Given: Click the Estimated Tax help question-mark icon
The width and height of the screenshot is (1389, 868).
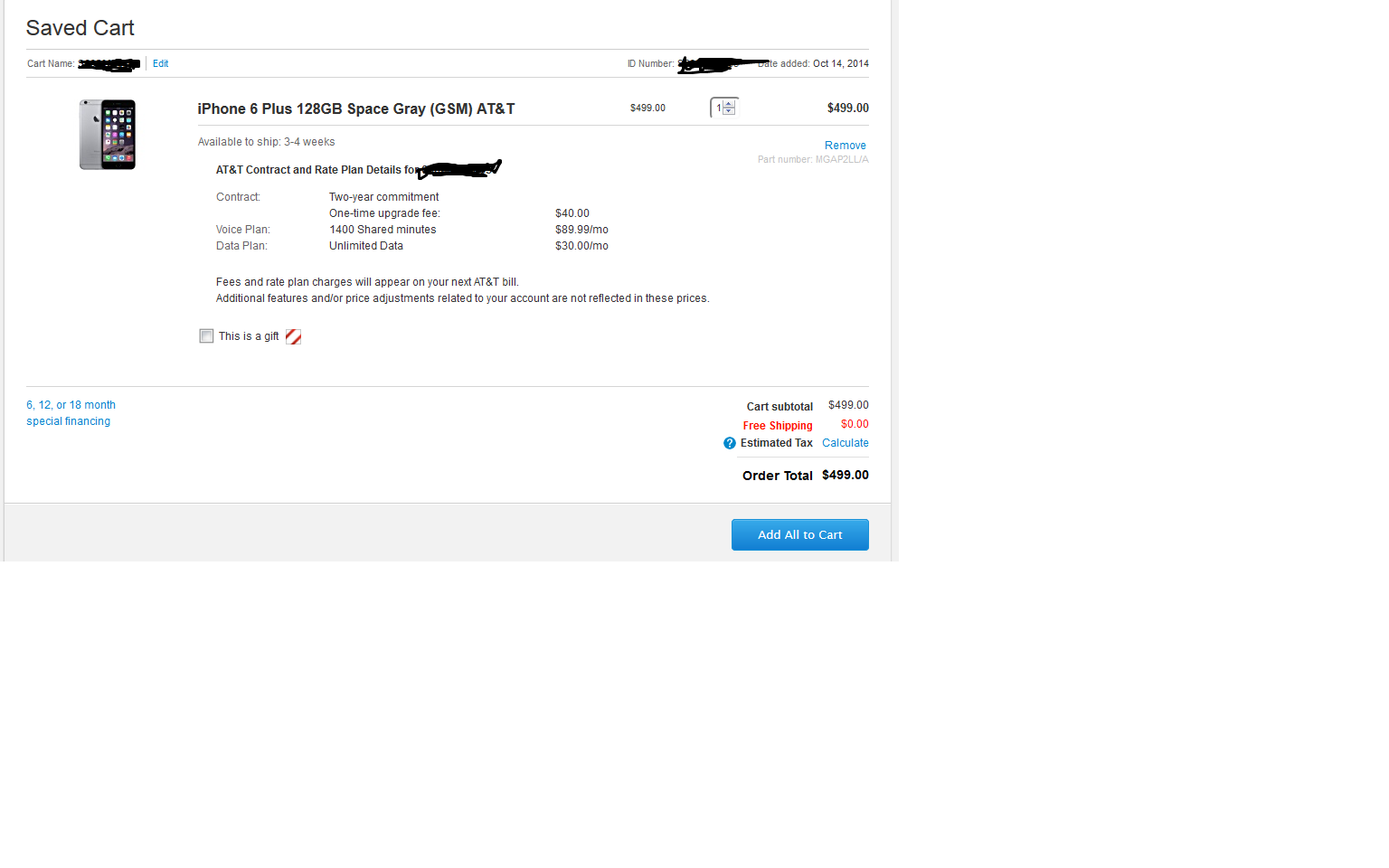Looking at the screenshot, I should click(730, 443).
